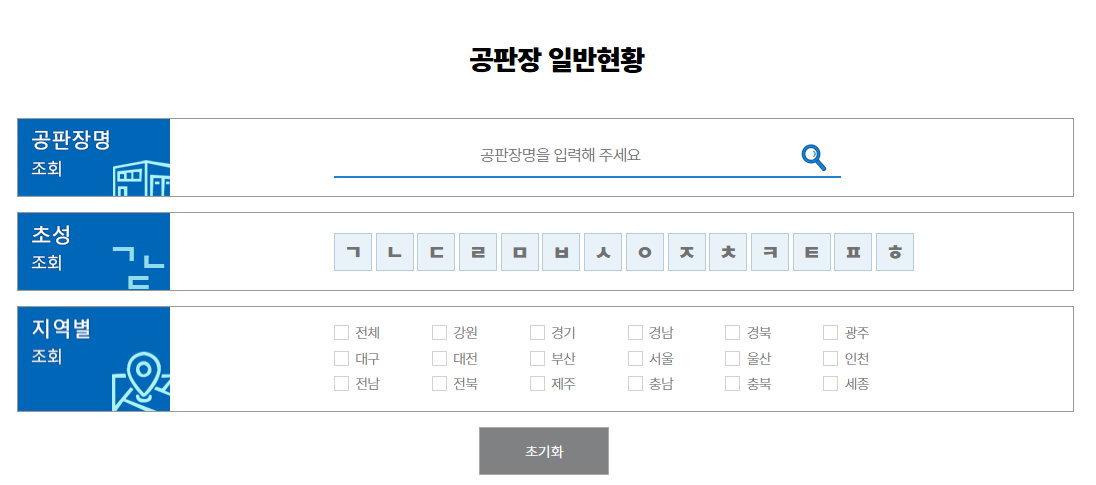
Task: Check the 전남 region checkbox
Action: coord(341,384)
